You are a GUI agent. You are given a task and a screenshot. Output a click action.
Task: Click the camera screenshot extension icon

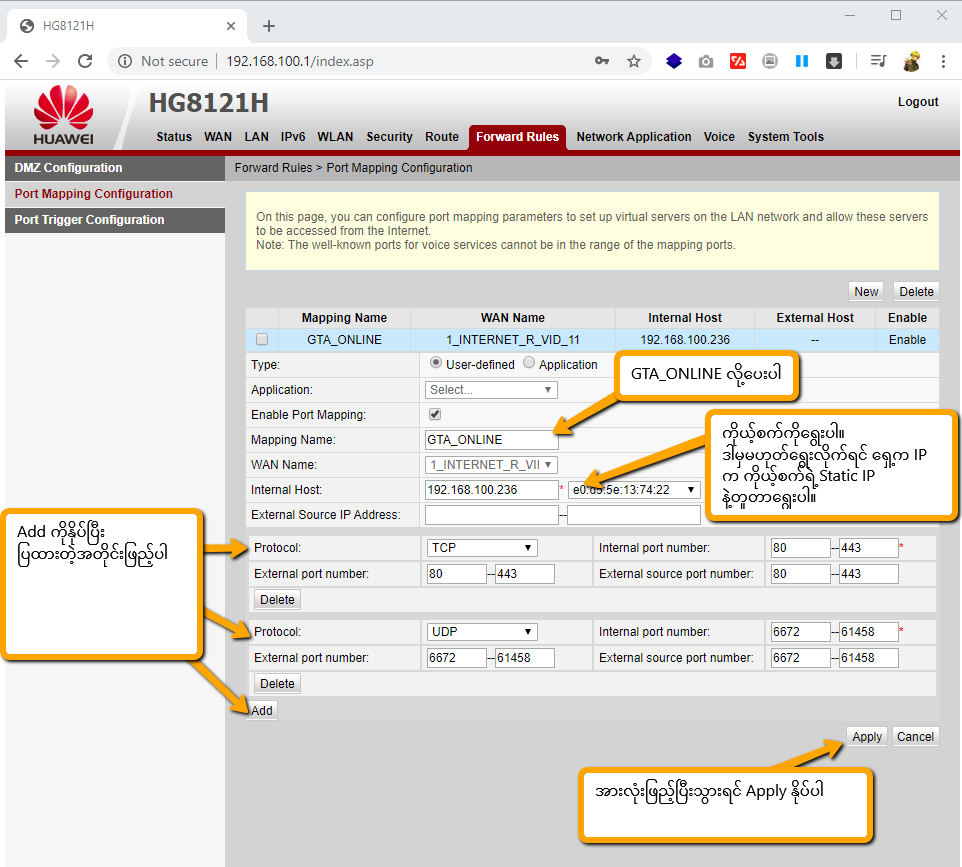coord(706,61)
